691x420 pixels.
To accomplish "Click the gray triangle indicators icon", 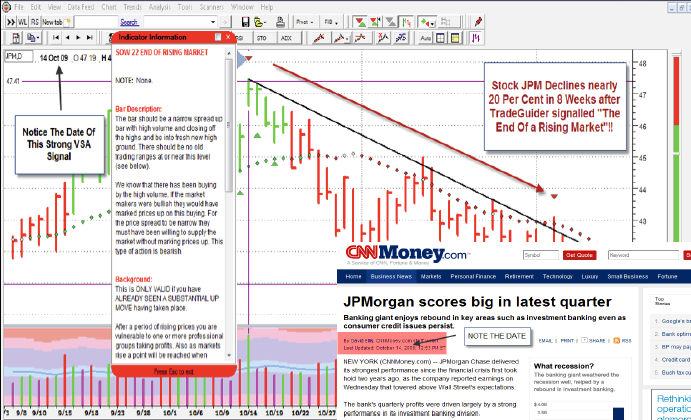I will click(x=390, y=22).
